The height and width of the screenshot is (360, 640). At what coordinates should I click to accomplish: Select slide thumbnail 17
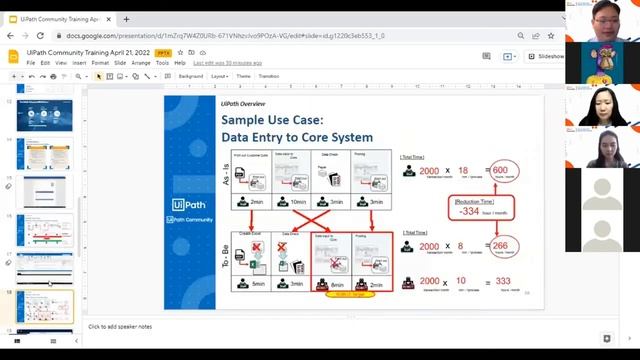pyautogui.click(x=44, y=269)
